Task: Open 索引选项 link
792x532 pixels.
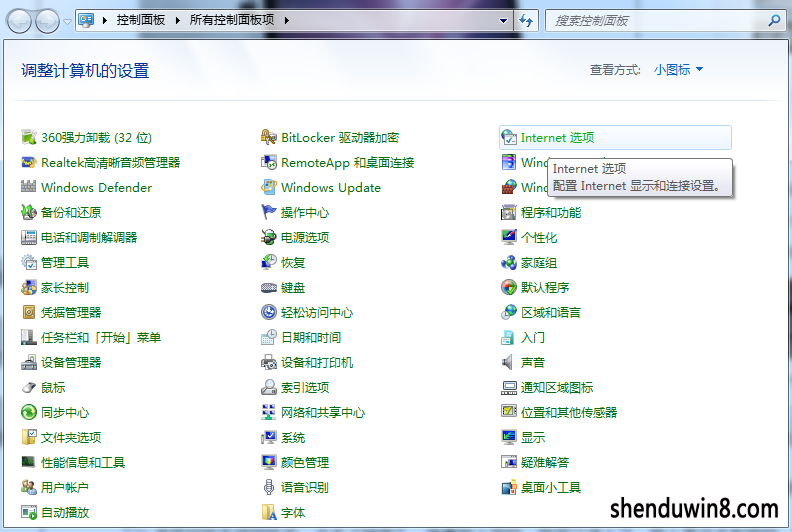Action: (305, 388)
